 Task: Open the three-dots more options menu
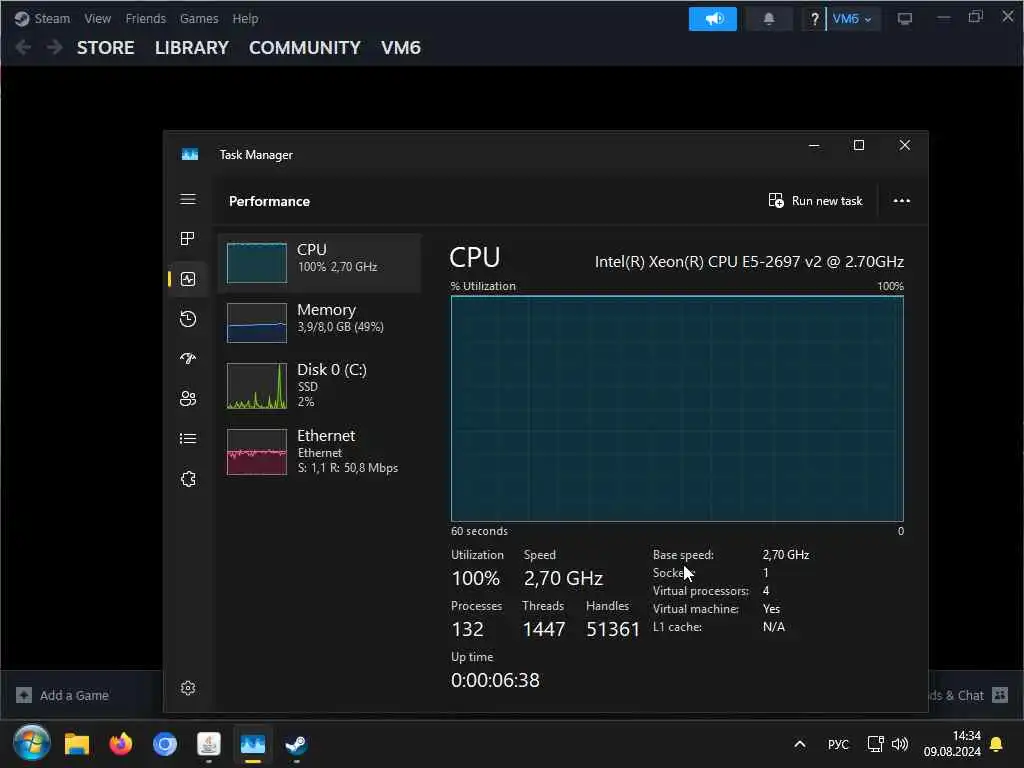[901, 200]
